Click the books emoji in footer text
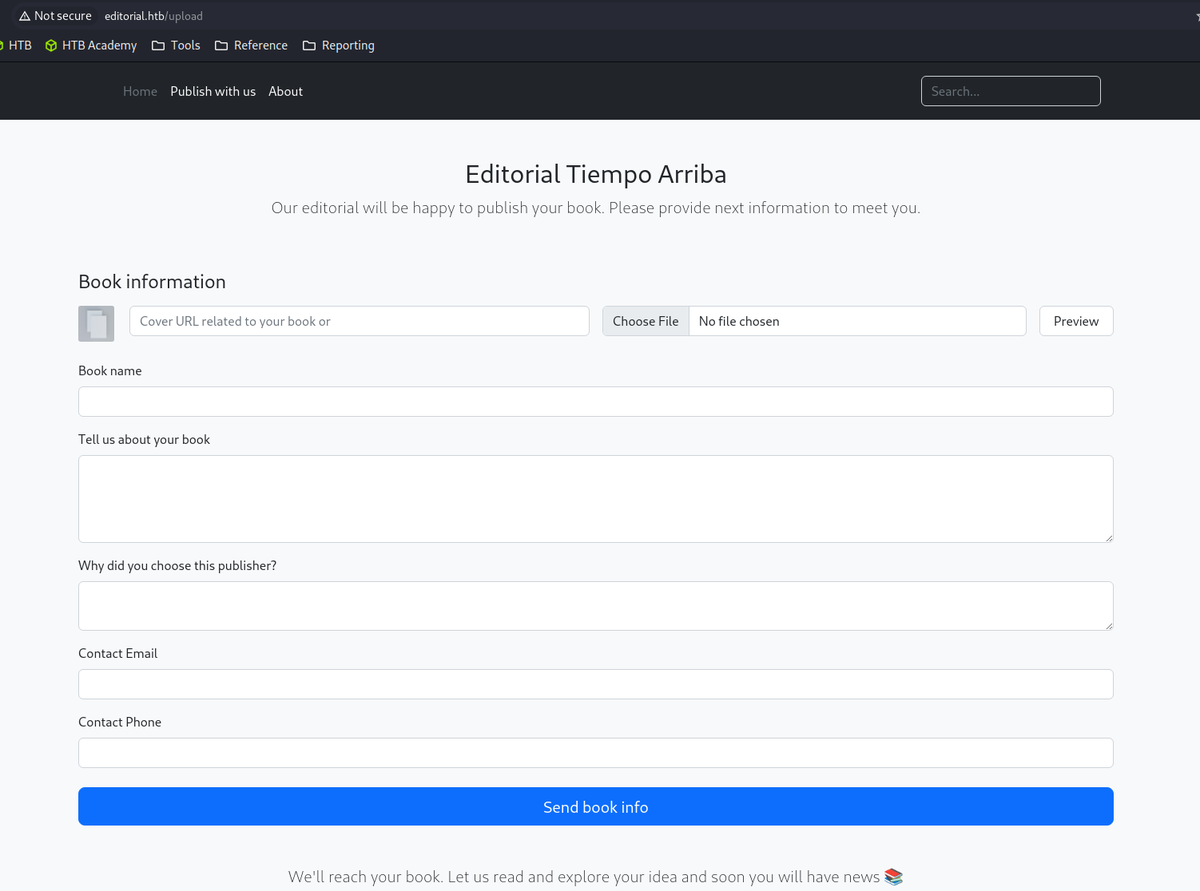Screen dimensions: 1200x891 pos(894,877)
